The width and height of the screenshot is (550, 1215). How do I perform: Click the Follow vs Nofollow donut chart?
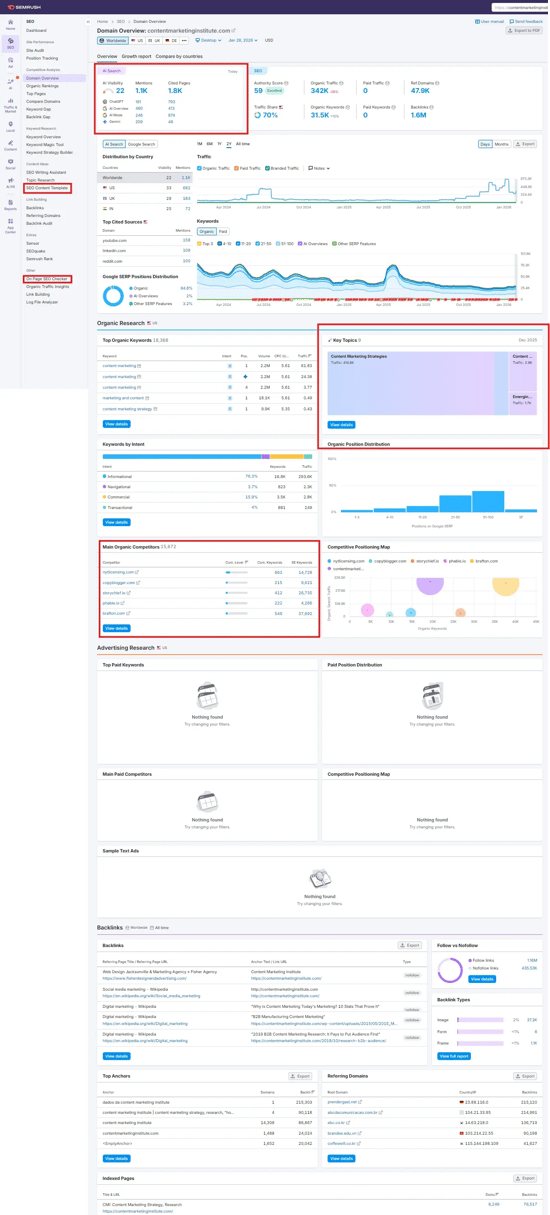pos(450,969)
